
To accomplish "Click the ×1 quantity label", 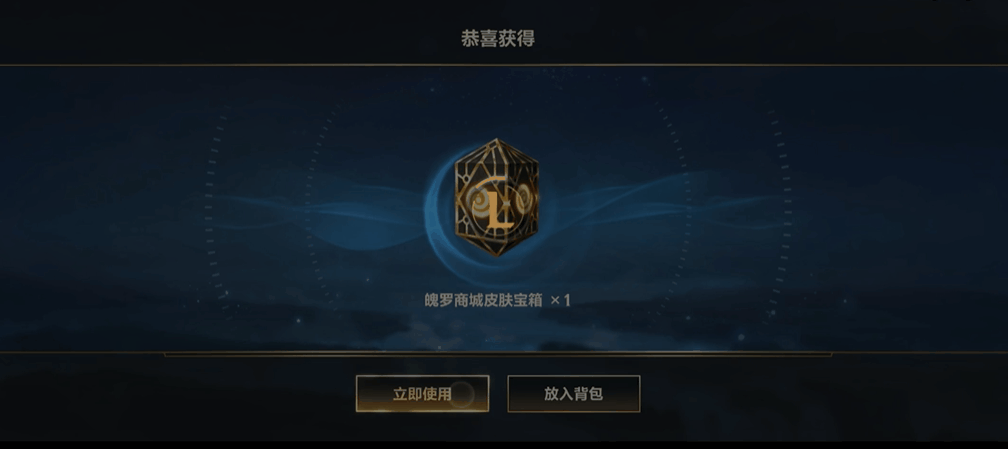I will coord(561,300).
